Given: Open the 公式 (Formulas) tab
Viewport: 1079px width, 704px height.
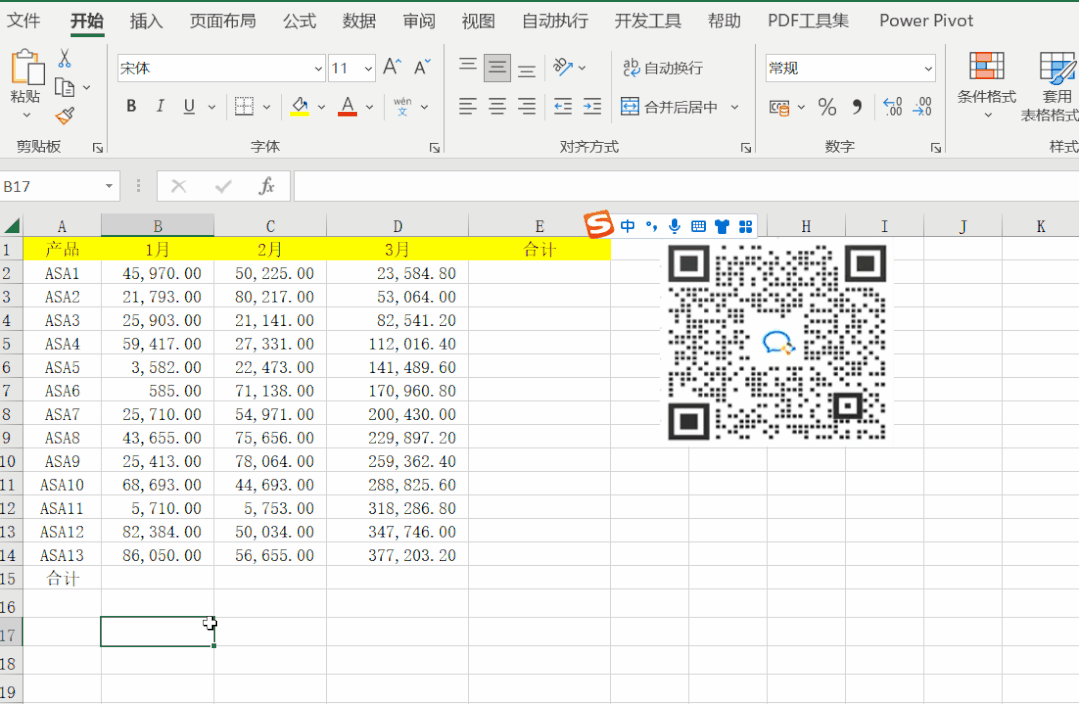Looking at the screenshot, I should click(x=299, y=21).
